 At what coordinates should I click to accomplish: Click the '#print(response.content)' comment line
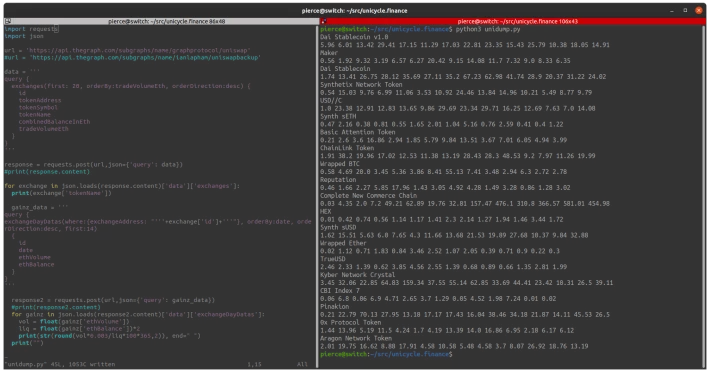47,172
